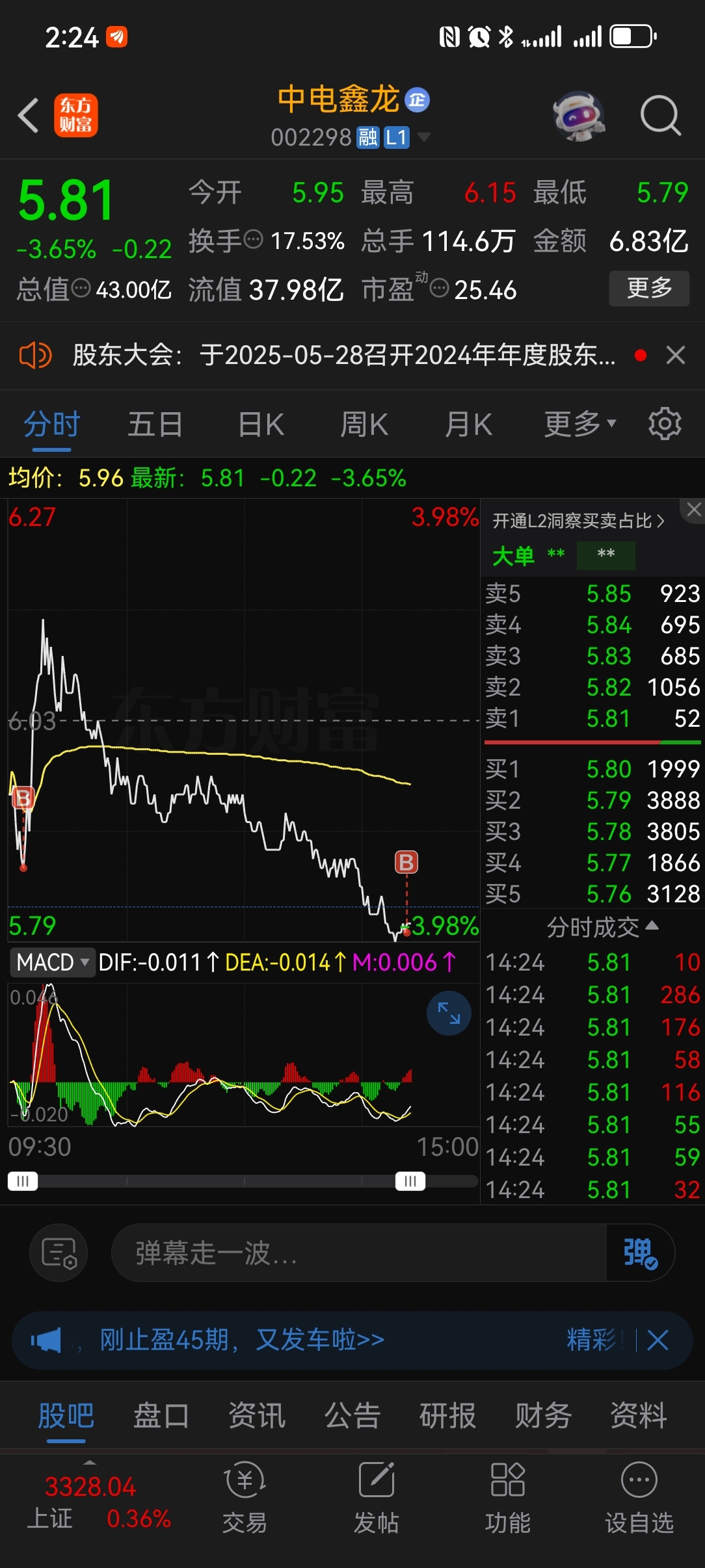Tap info icon beside 总值

(x=81, y=288)
